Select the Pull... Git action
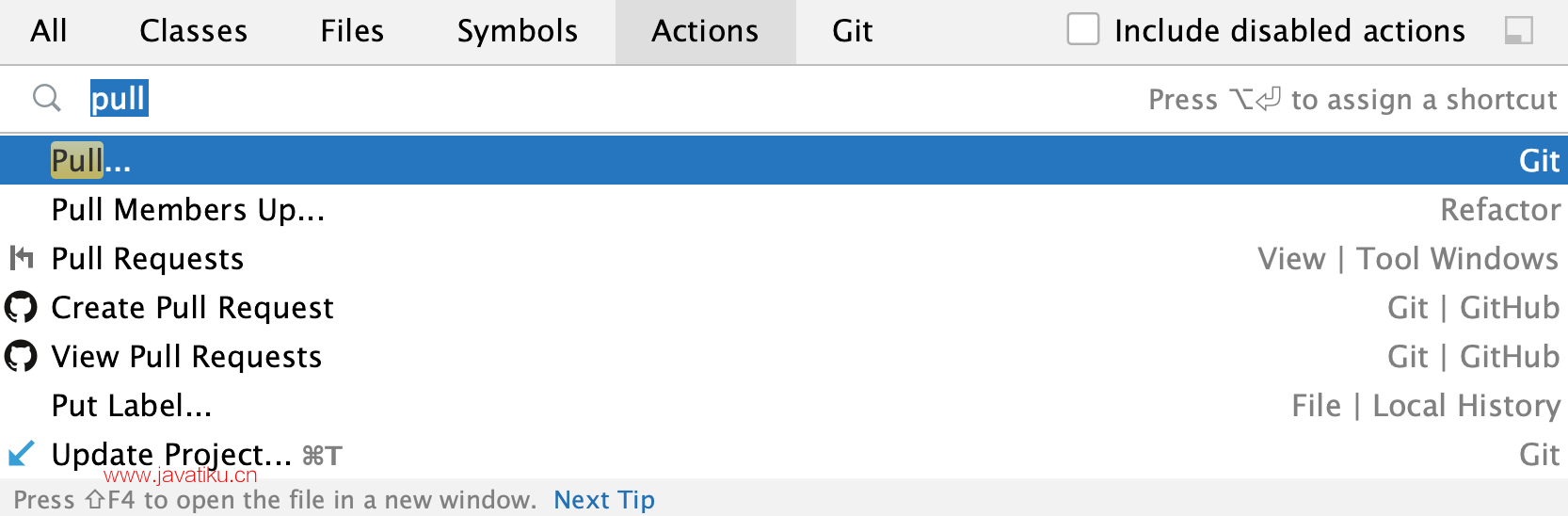This screenshot has width=1568, height=516. pyautogui.click(x=784, y=160)
